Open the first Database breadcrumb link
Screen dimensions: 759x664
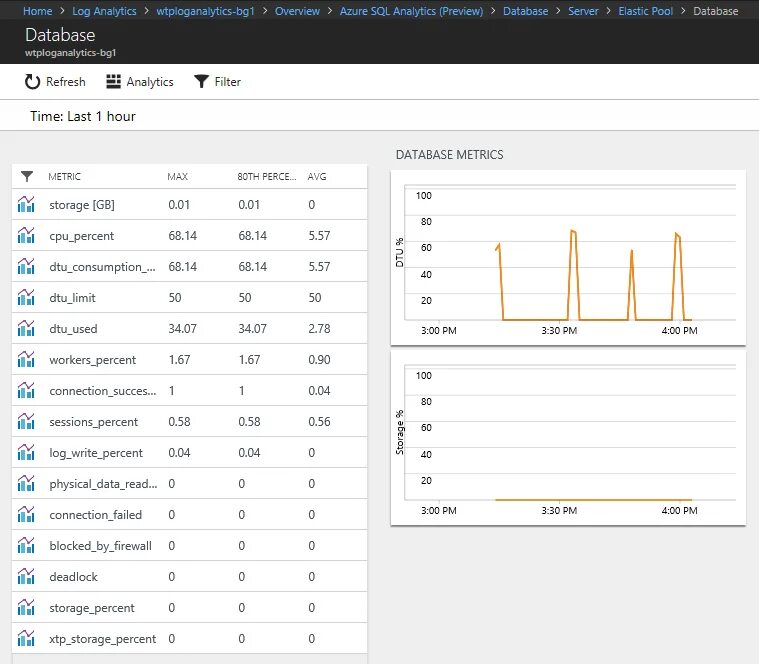(x=525, y=11)
